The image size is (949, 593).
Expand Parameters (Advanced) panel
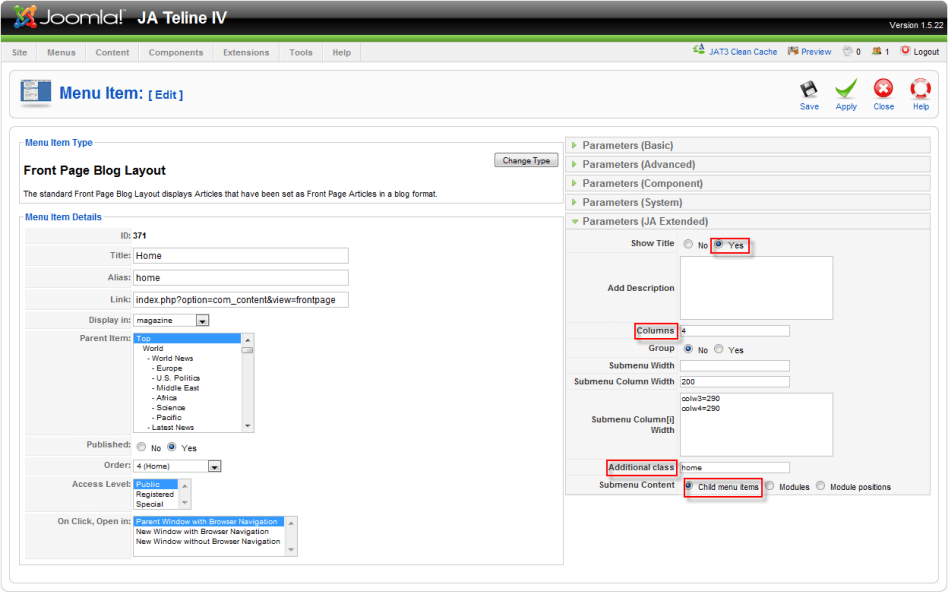tap(748, 164)
